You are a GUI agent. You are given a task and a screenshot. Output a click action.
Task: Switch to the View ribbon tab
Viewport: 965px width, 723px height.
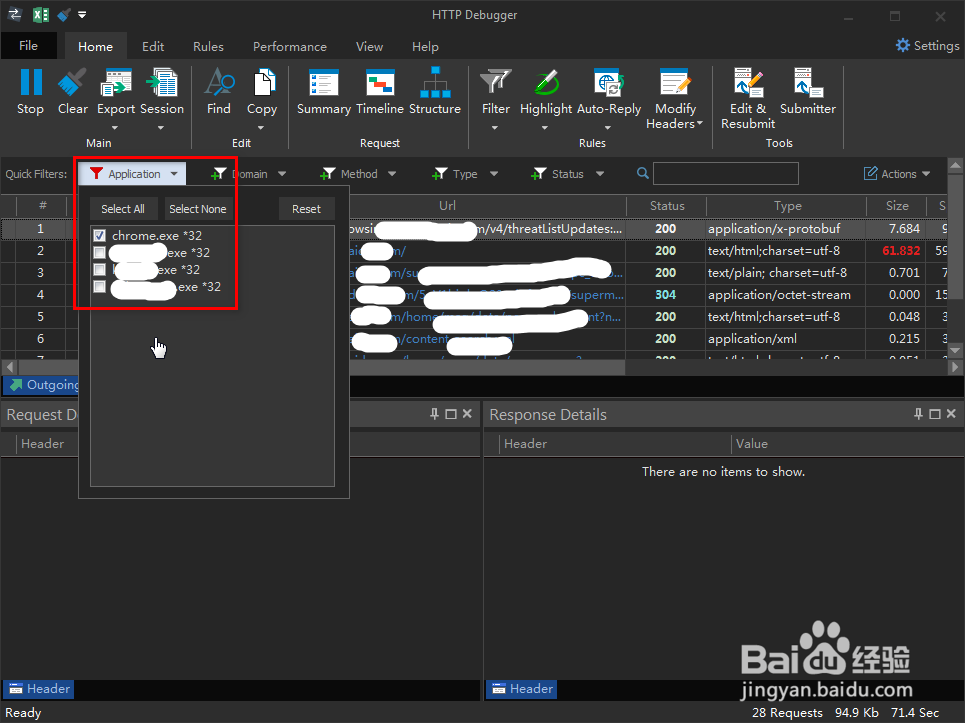[x=369, y=47]
